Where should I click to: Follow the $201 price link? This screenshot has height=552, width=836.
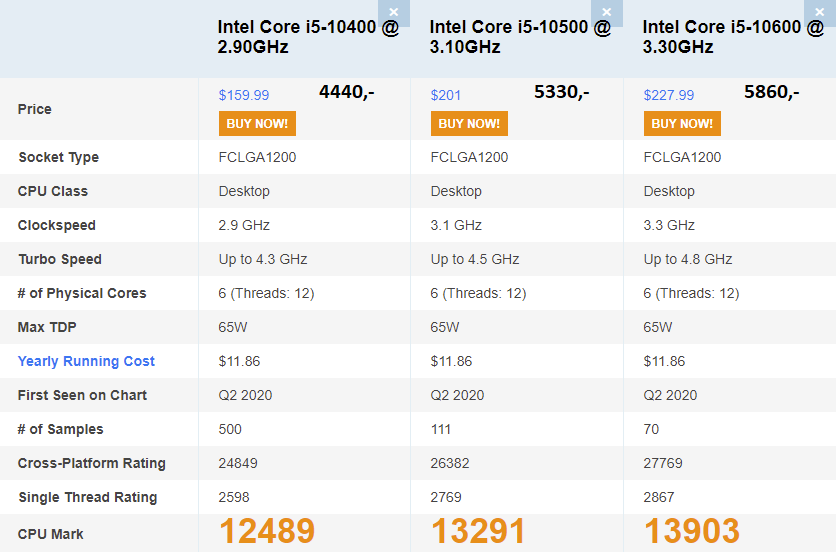point(446,95)
